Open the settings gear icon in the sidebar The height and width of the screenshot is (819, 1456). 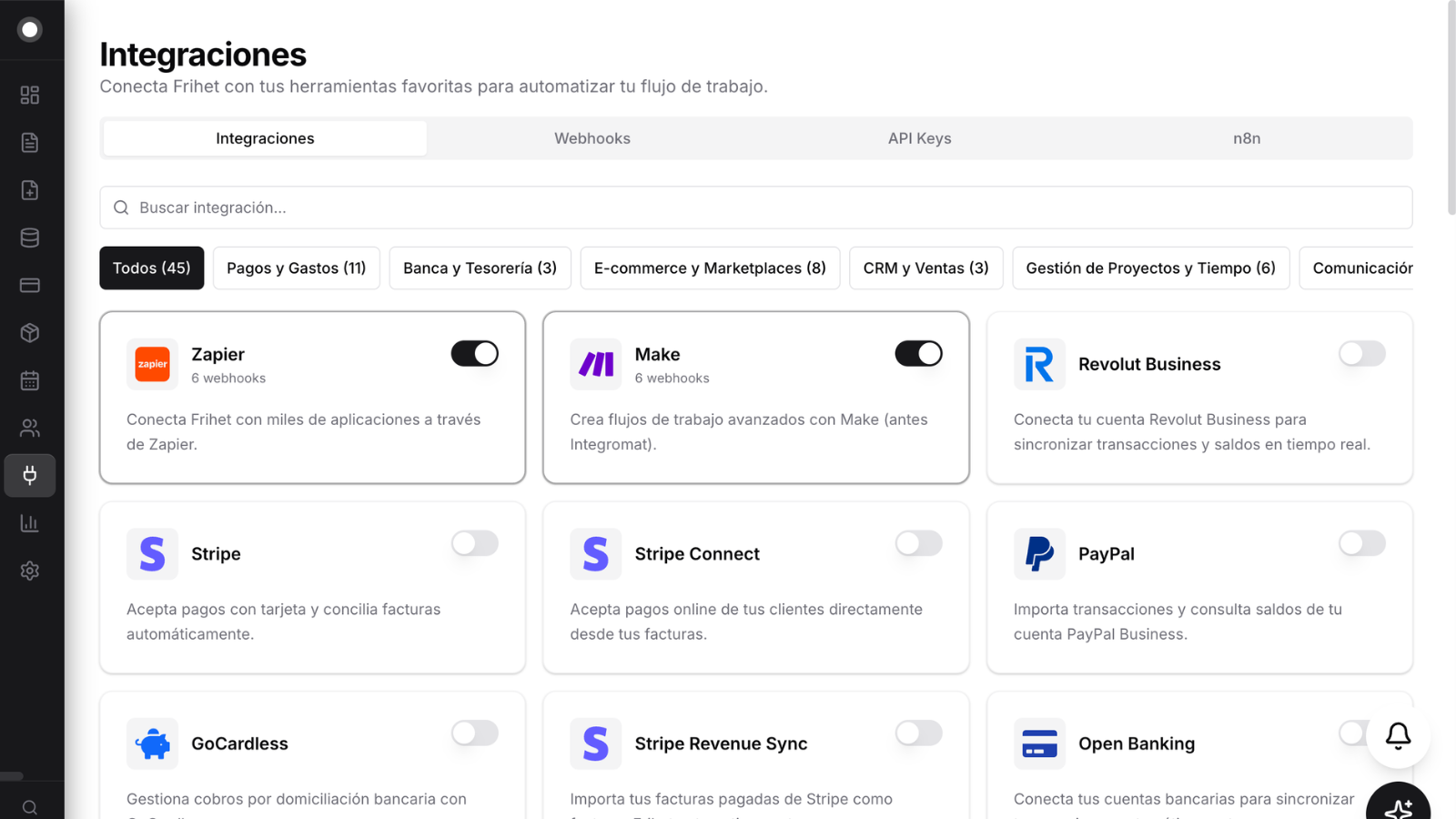pyautogui.click(x=30, y=571)
